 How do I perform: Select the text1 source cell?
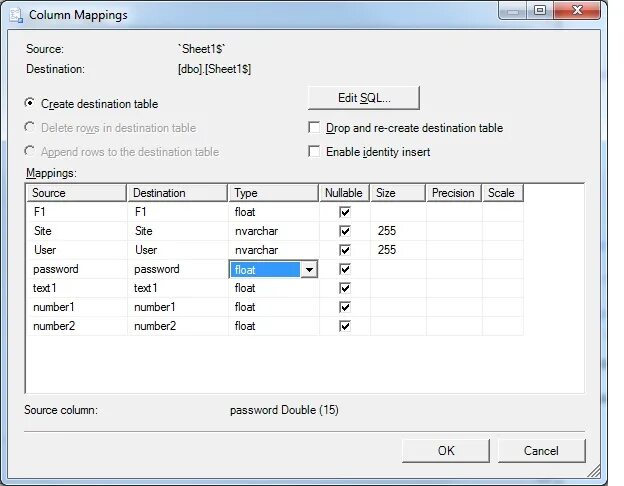[x=77, y=288]
